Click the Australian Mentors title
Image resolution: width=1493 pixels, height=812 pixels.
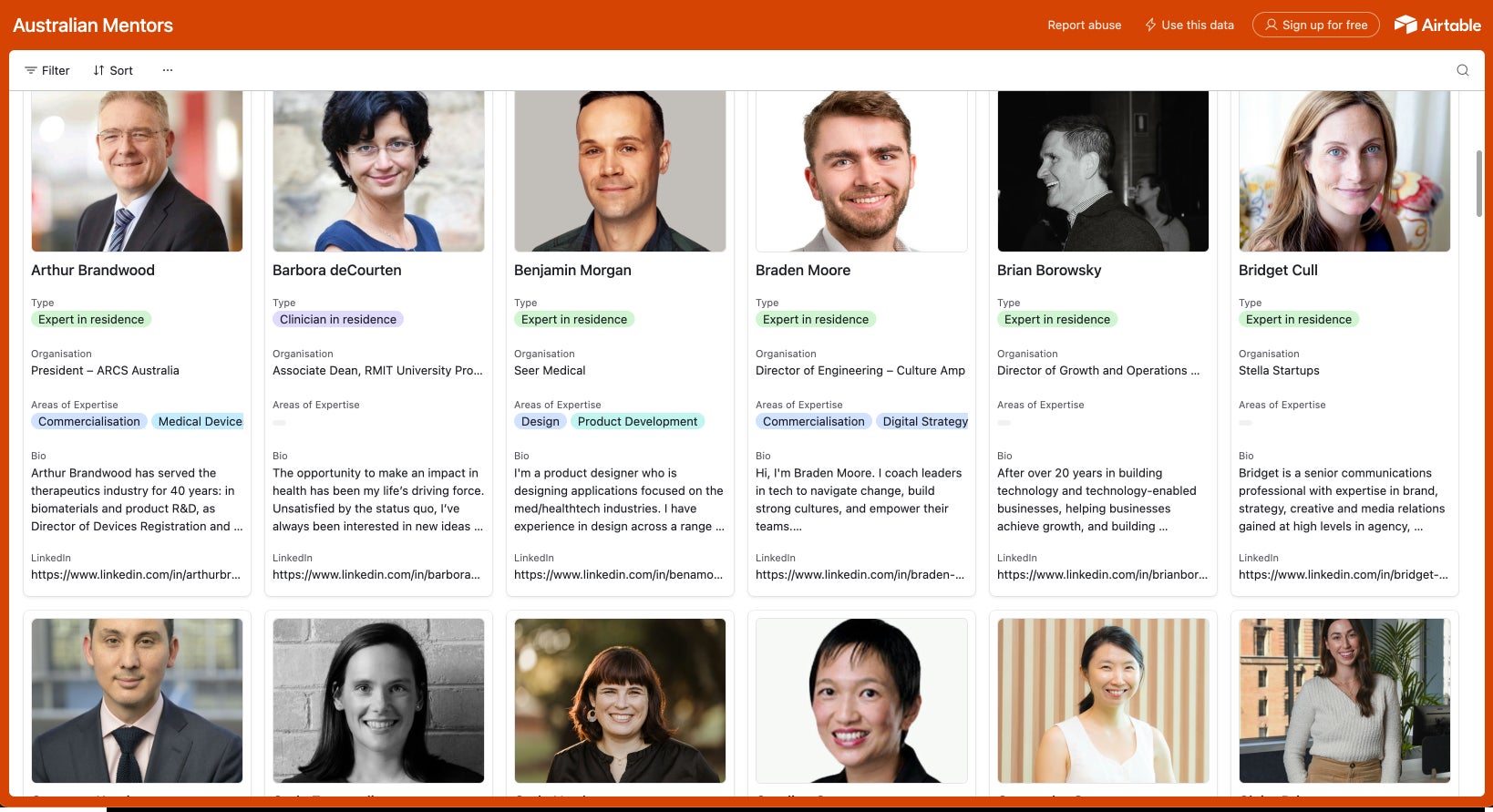pyautogui.click(x=93, y=25)
